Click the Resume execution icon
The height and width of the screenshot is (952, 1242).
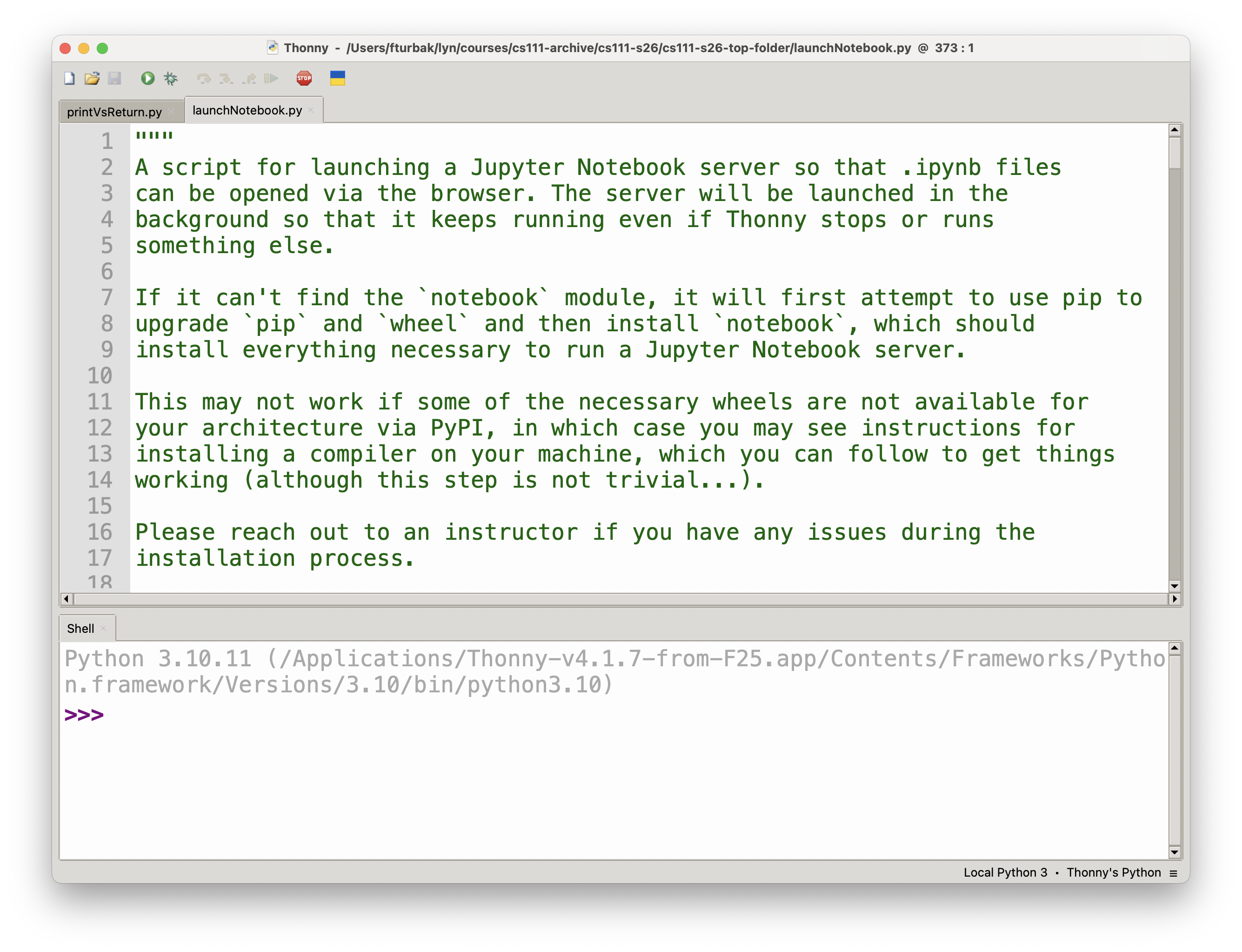tap(271, 79)
